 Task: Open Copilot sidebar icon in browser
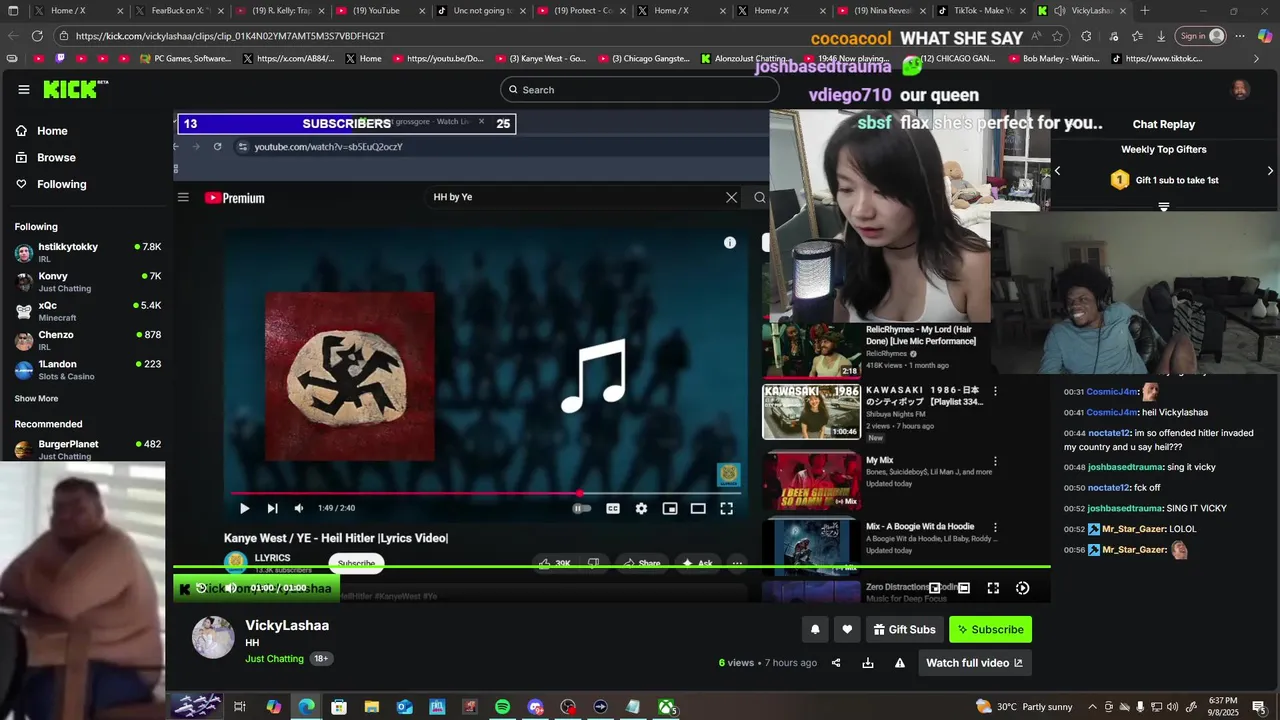coord(1265,36)
